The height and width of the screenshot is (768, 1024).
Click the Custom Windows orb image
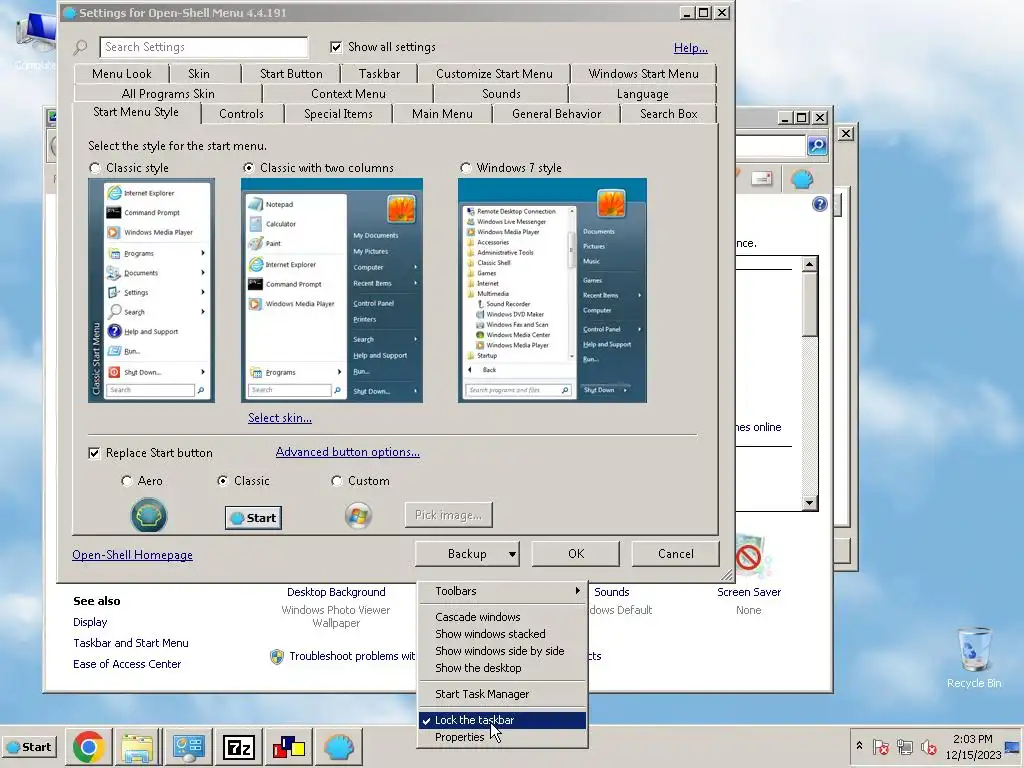click(x=358, y=516)
